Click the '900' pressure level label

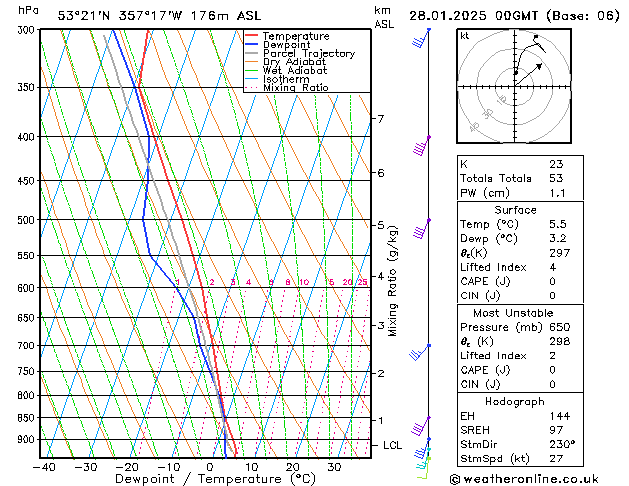(x=28, y=440)
